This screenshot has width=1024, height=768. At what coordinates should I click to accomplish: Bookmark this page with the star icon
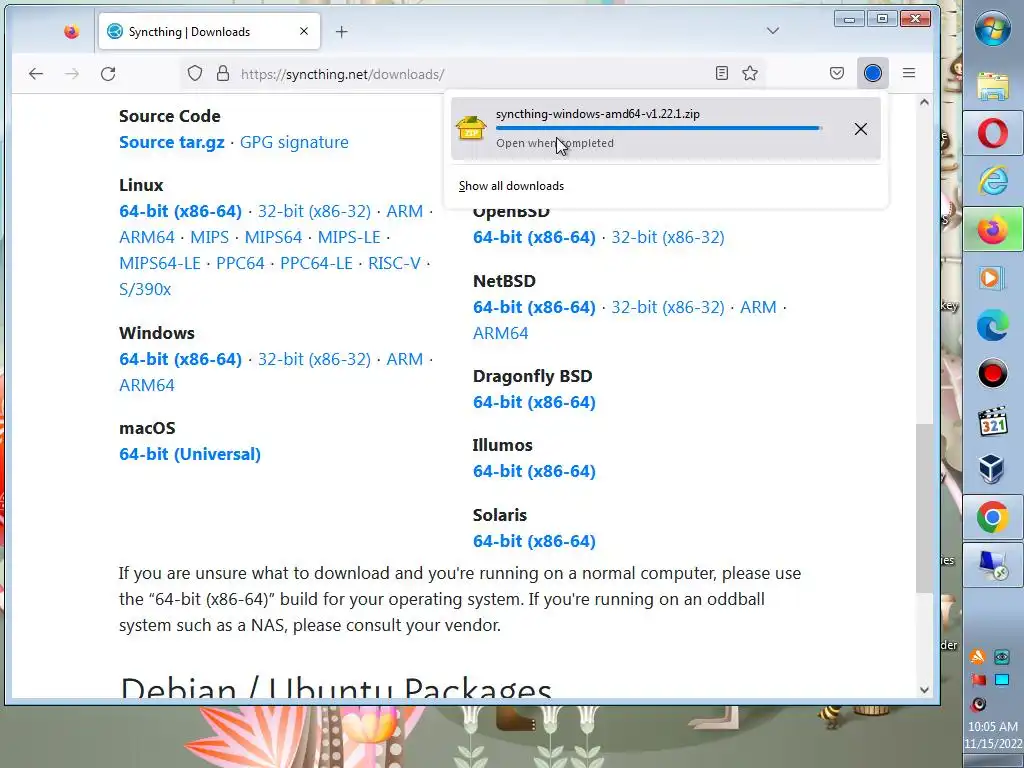(x=750, y=73)
